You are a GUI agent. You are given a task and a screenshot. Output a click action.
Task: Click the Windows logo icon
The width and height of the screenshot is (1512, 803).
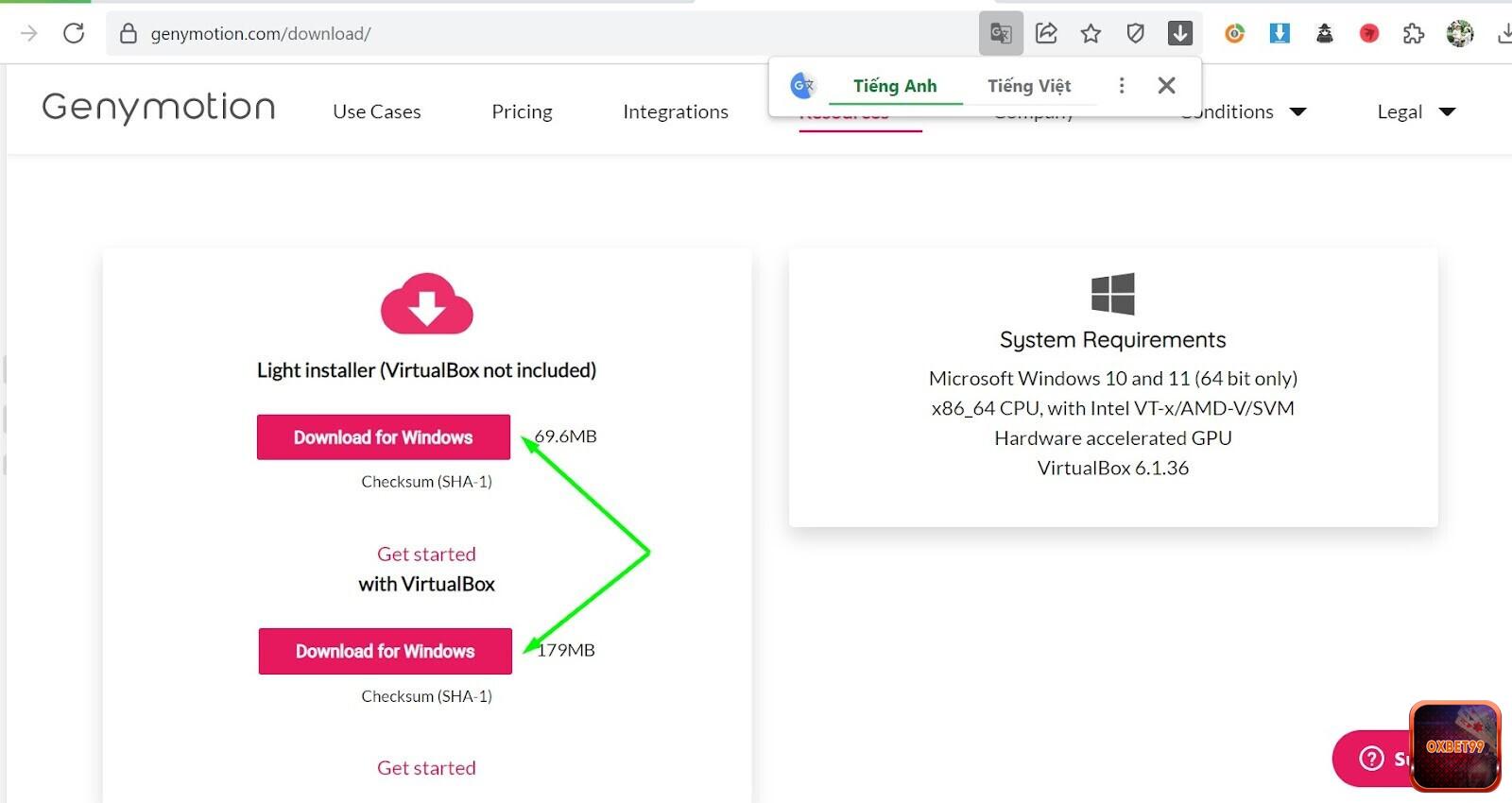(x=1113, y=294)
